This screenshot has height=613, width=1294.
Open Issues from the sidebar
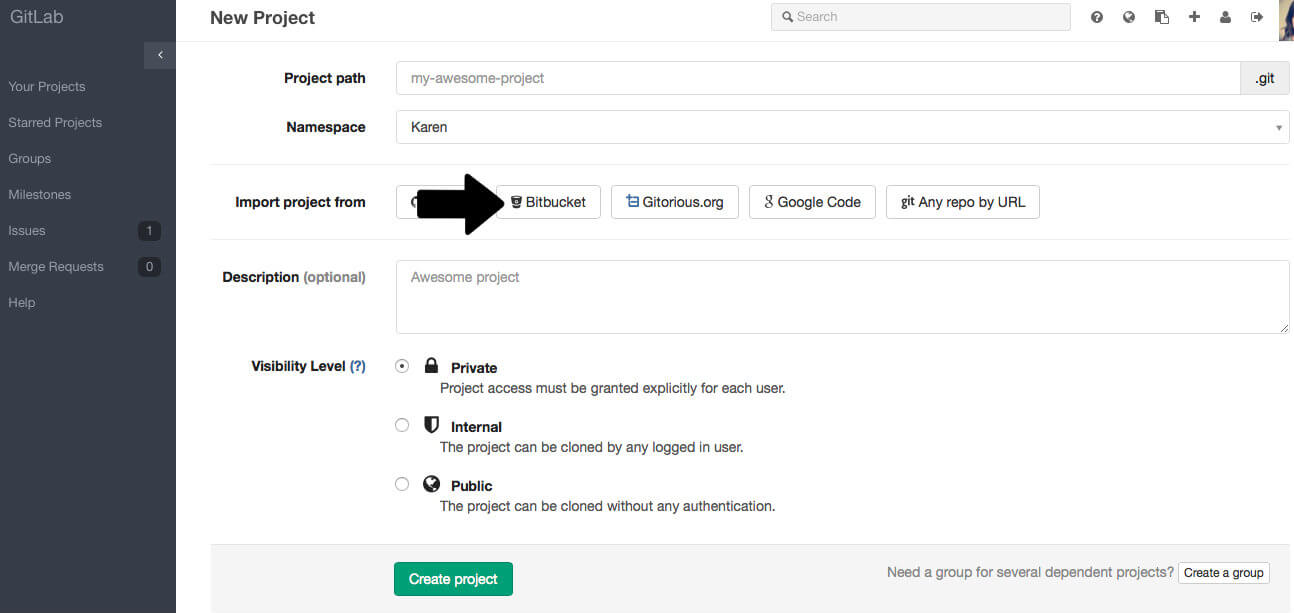[27, 230]
